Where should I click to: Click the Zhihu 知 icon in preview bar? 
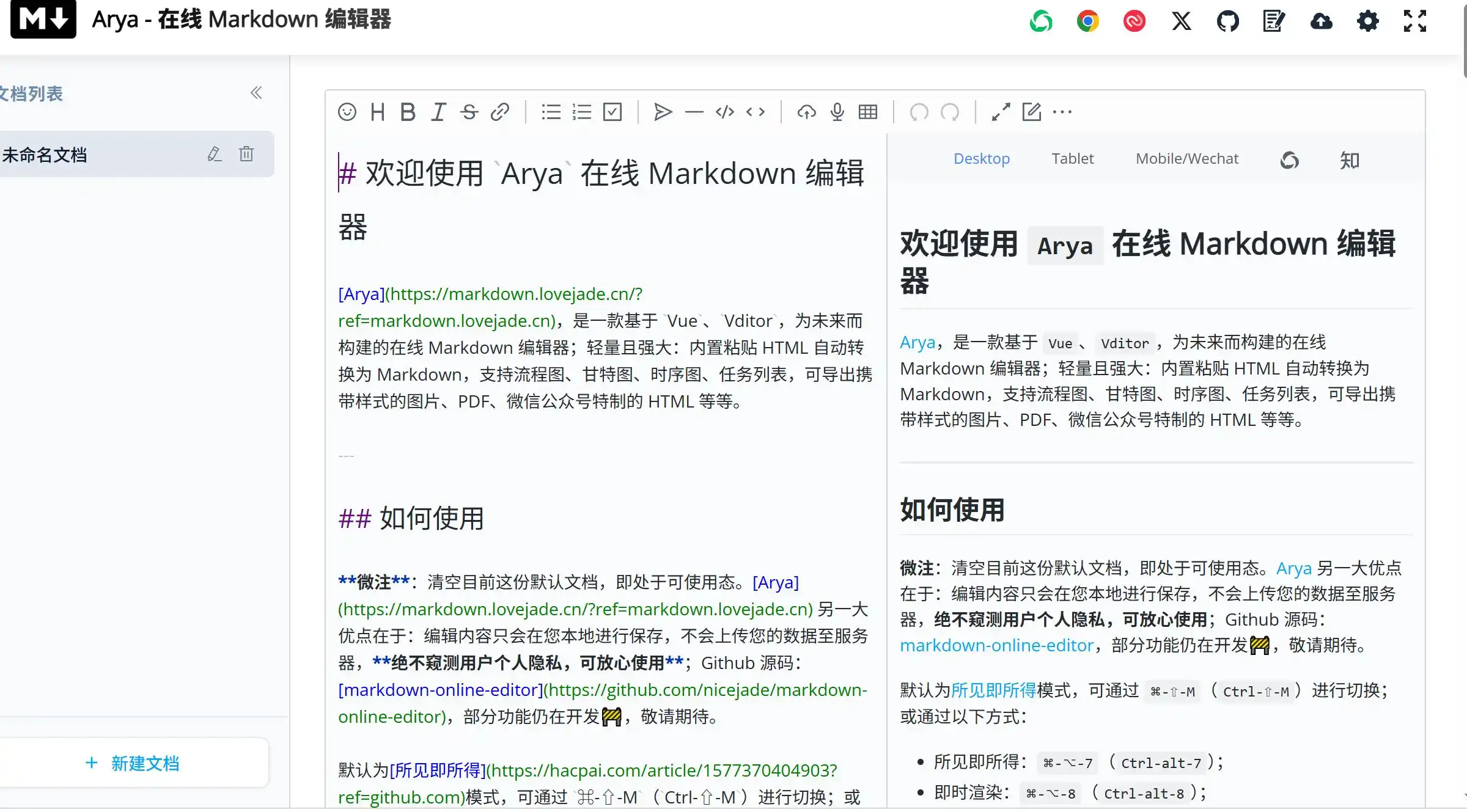click(x=1350, y=160)
